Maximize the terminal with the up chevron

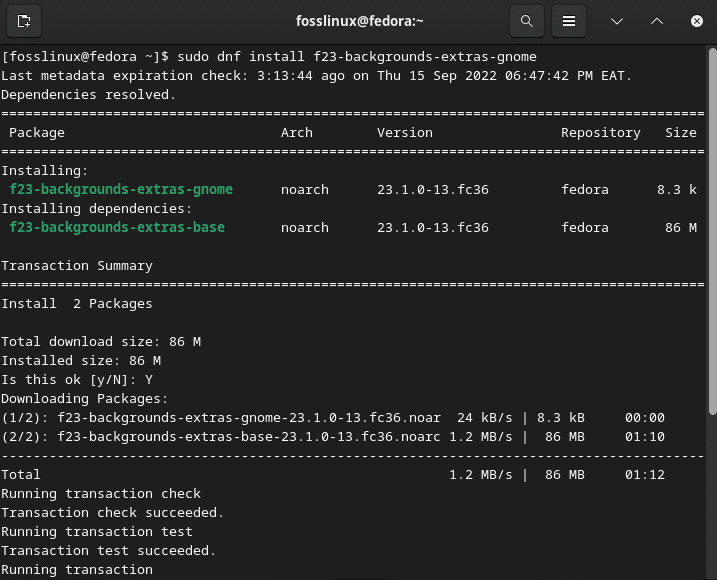pyautogui.click(x=657, y=21)
